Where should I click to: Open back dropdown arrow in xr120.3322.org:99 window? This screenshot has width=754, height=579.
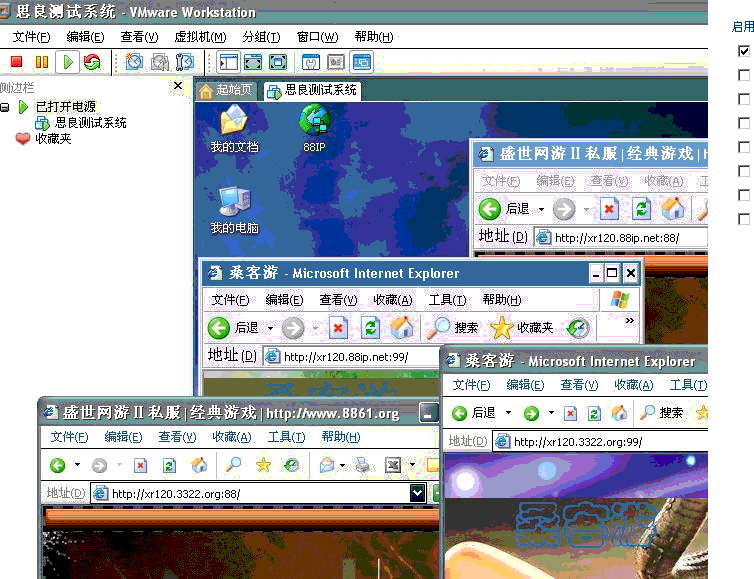click(508, 413)
